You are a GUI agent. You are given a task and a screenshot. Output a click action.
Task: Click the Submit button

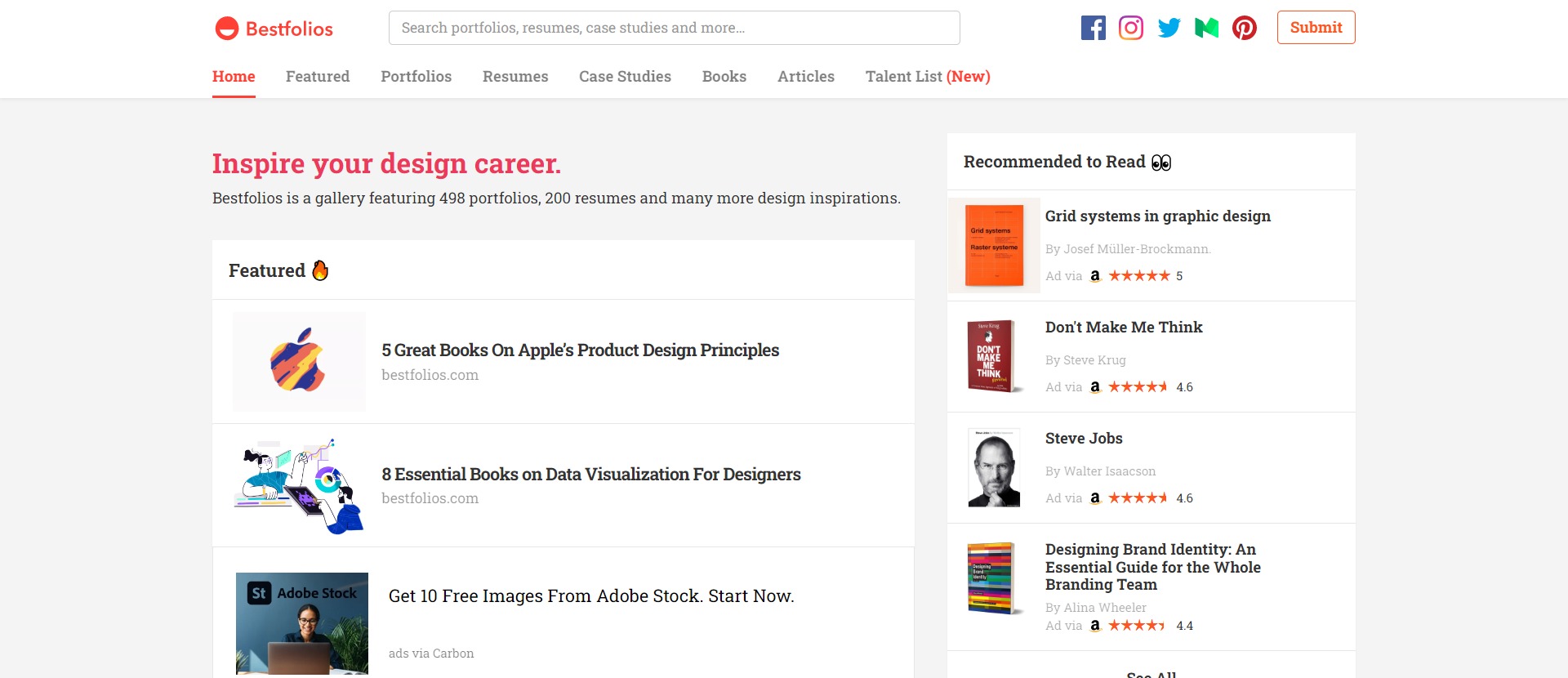point(1316,28)
